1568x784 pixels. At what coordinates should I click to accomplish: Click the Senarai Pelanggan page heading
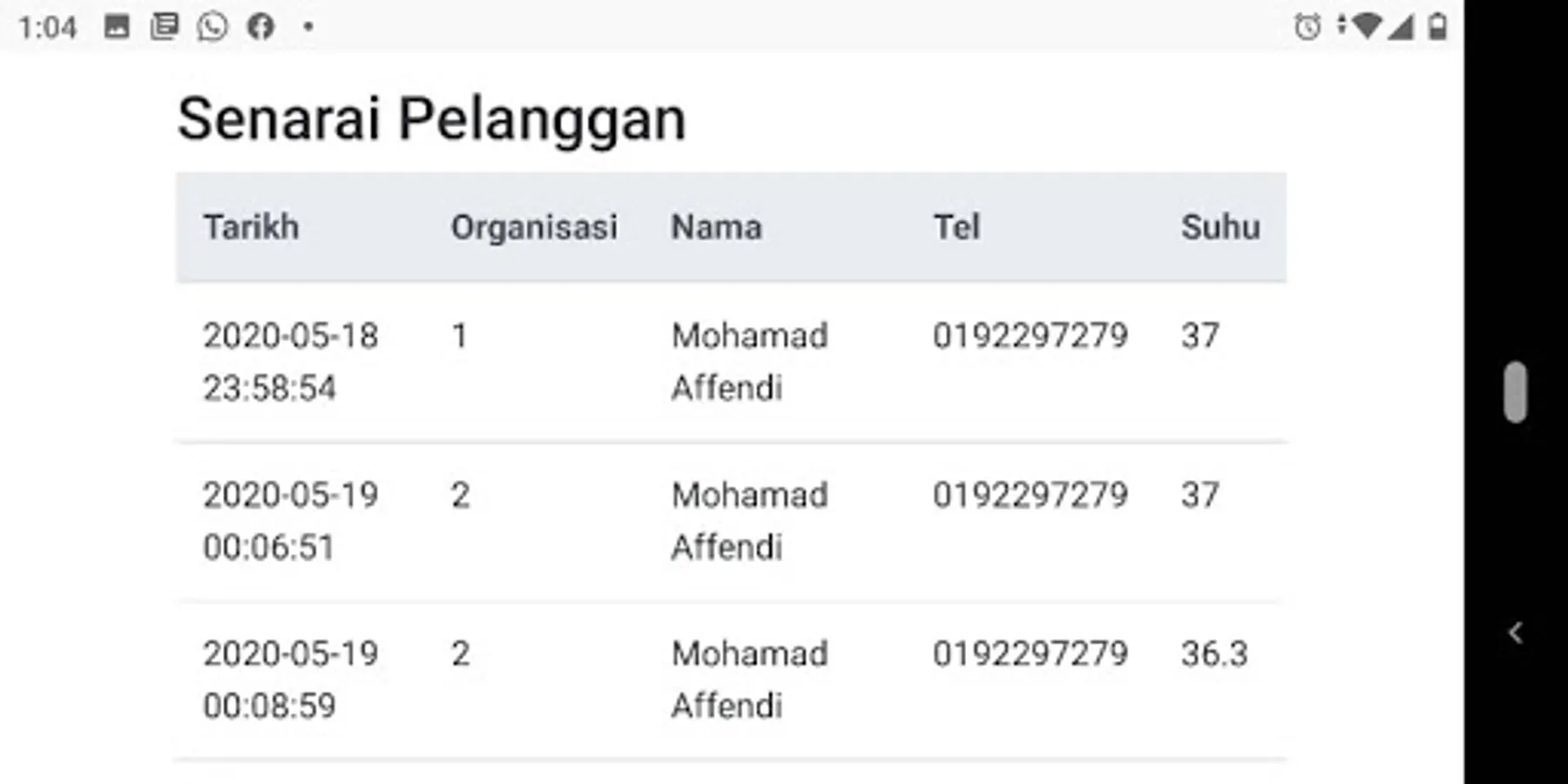[x=431, y=118]
